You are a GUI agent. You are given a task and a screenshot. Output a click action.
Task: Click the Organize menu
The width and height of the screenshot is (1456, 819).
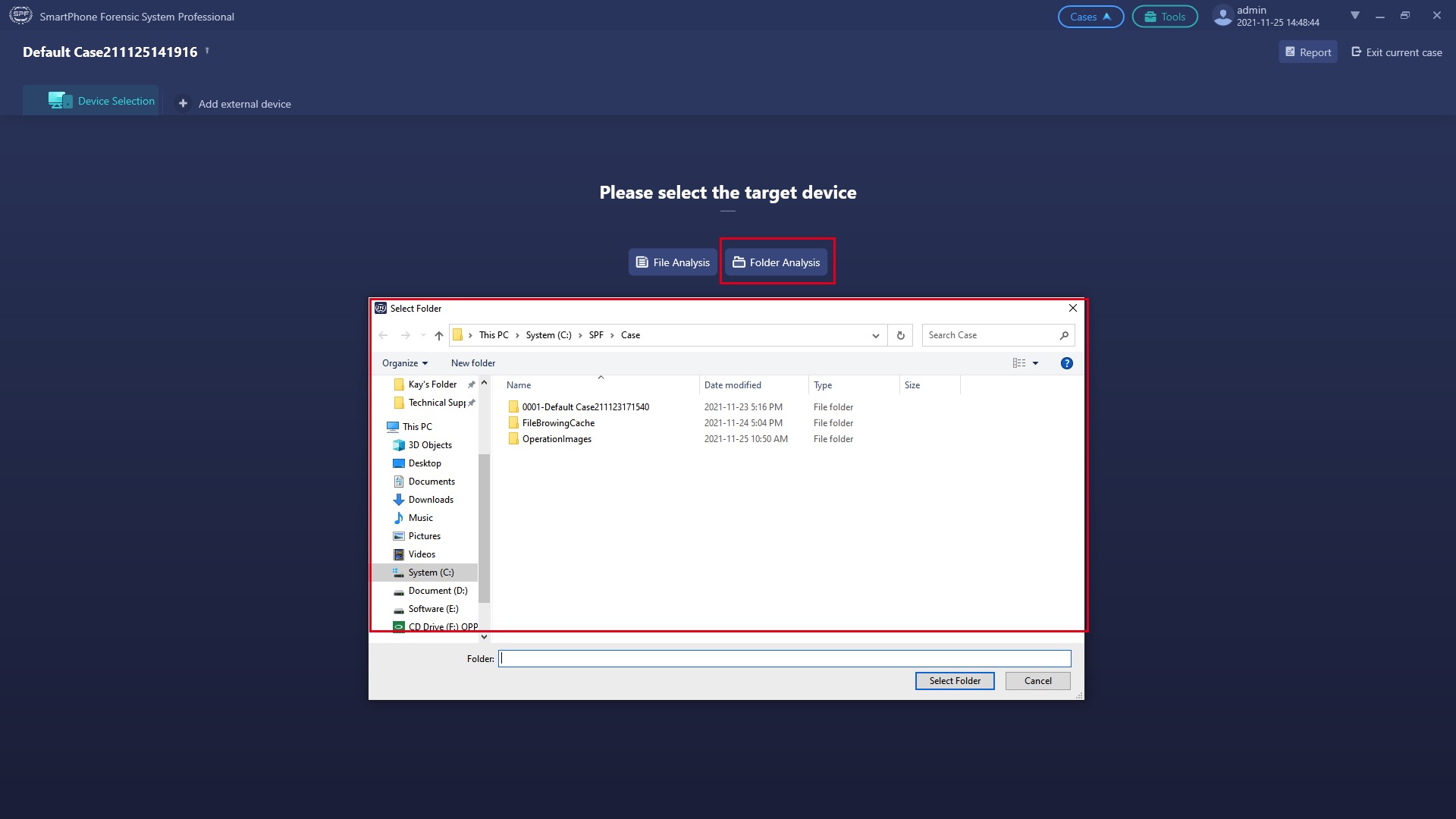click(x=404, y=362)
